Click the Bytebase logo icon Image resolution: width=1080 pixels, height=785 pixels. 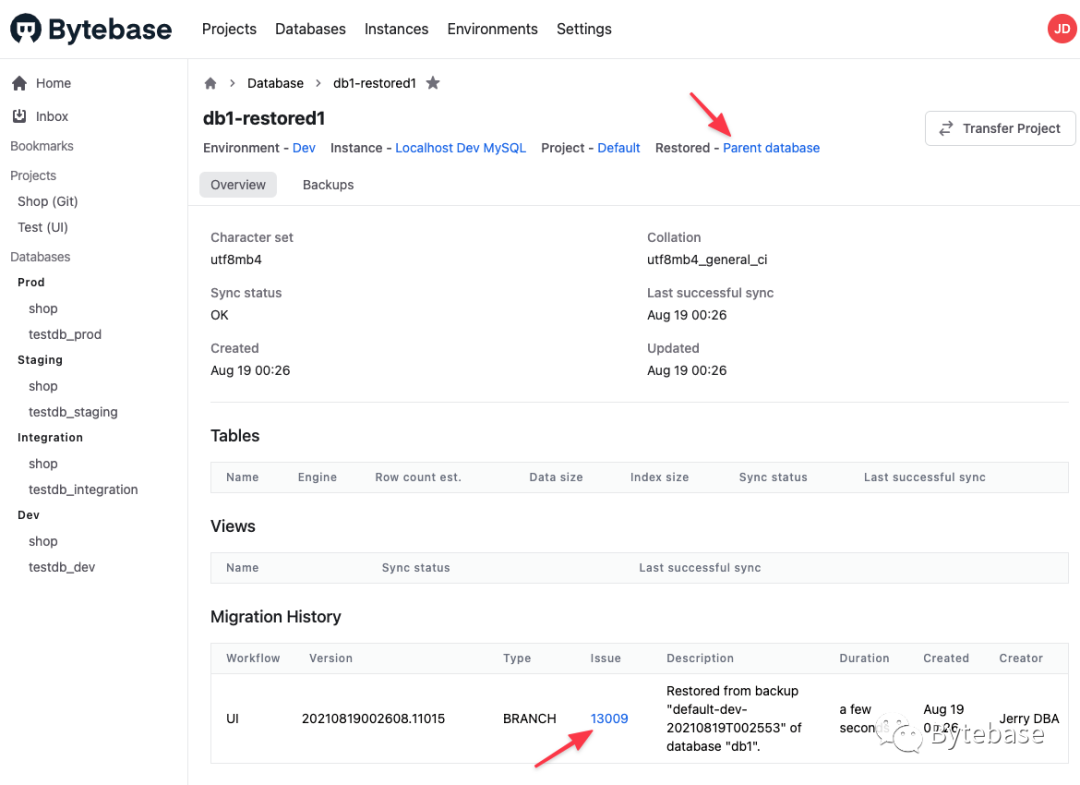[x=25, y=29]
